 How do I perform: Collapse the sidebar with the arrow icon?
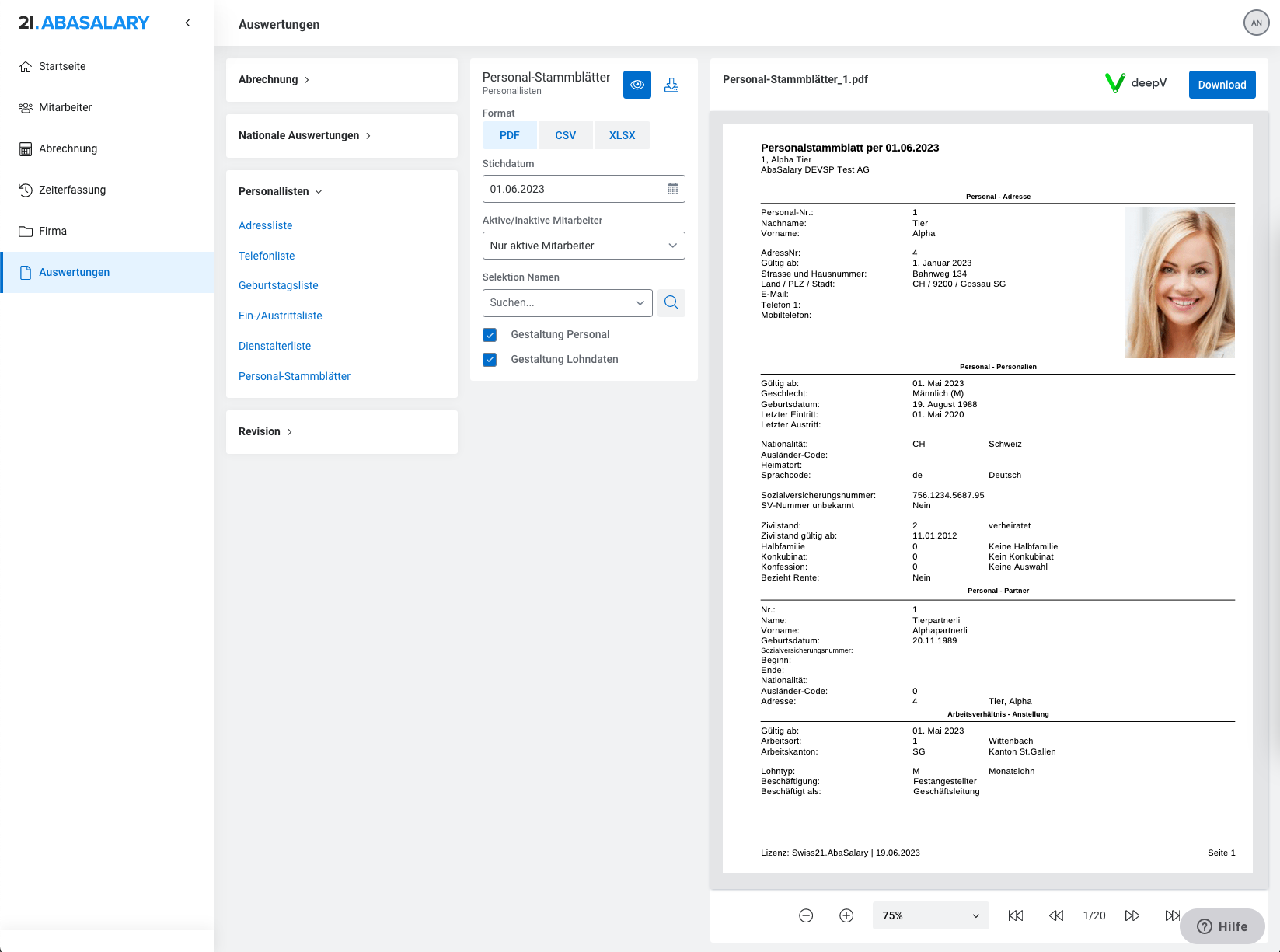point(187,23)
